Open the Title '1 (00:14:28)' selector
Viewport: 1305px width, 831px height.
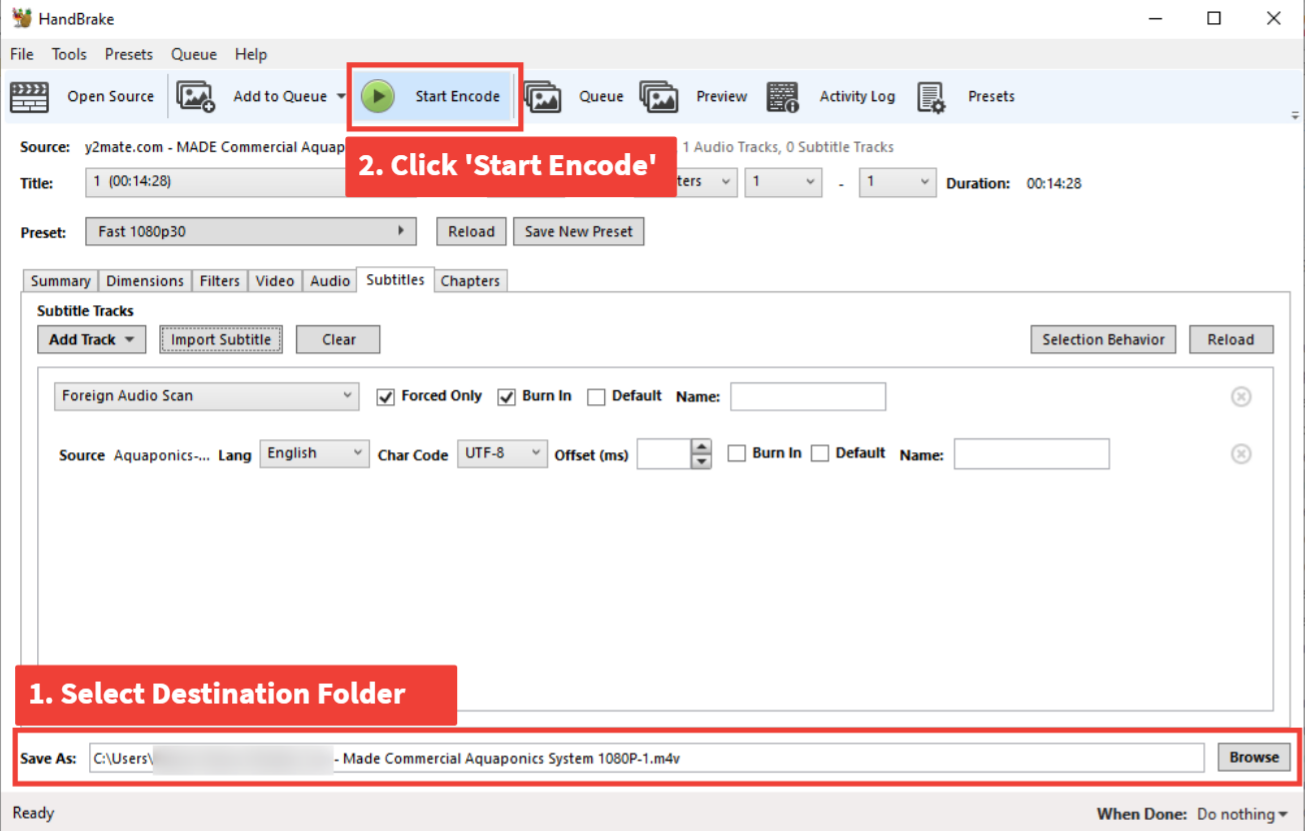click(215, 182)
